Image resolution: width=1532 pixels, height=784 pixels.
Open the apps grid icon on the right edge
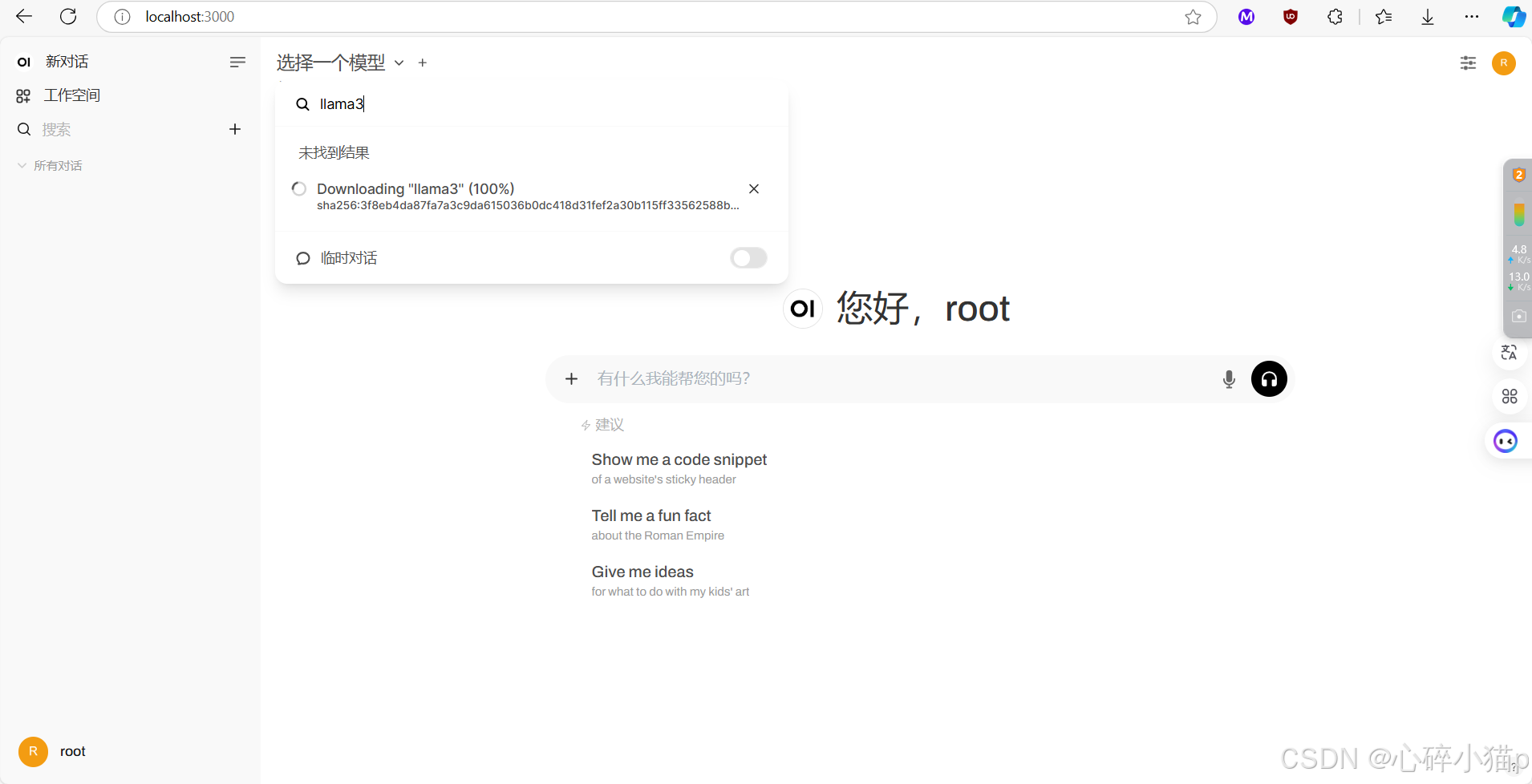click(x=1509, y=396)
